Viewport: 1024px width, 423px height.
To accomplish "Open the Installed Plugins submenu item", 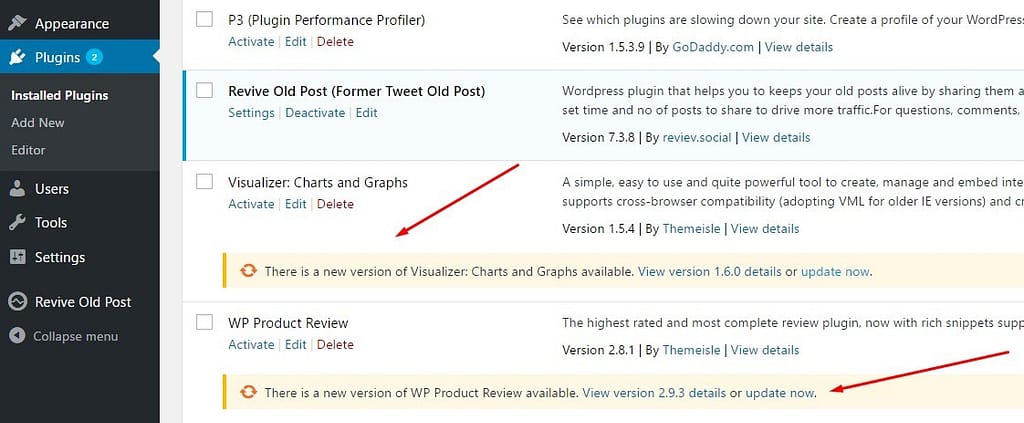I will coord(59,95).
